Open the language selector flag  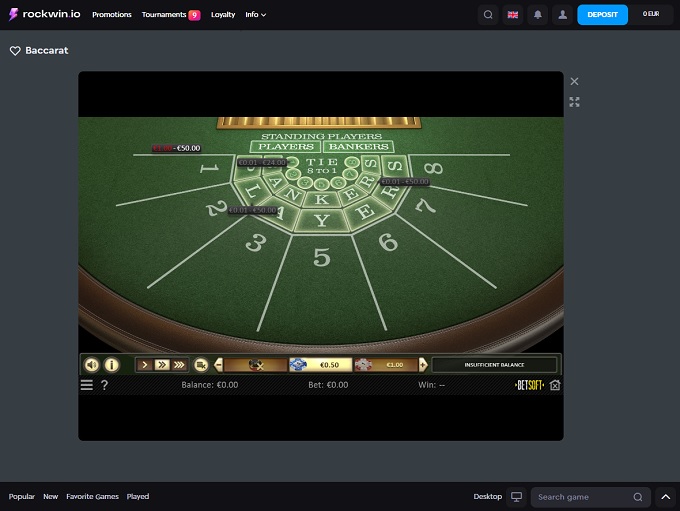(x=513, y=15)
